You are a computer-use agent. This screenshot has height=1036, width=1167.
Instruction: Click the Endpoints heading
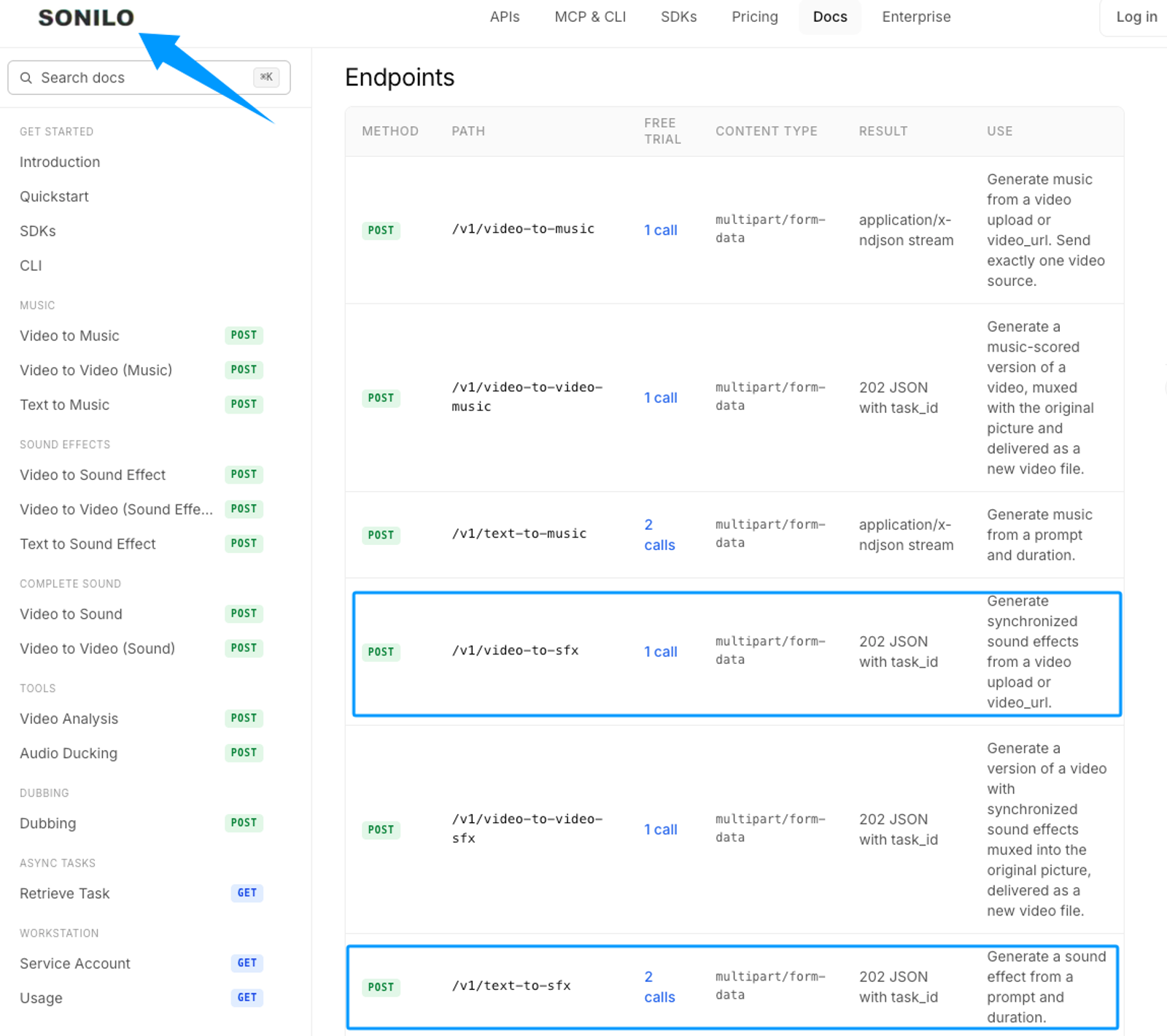[x=400, y=77]
